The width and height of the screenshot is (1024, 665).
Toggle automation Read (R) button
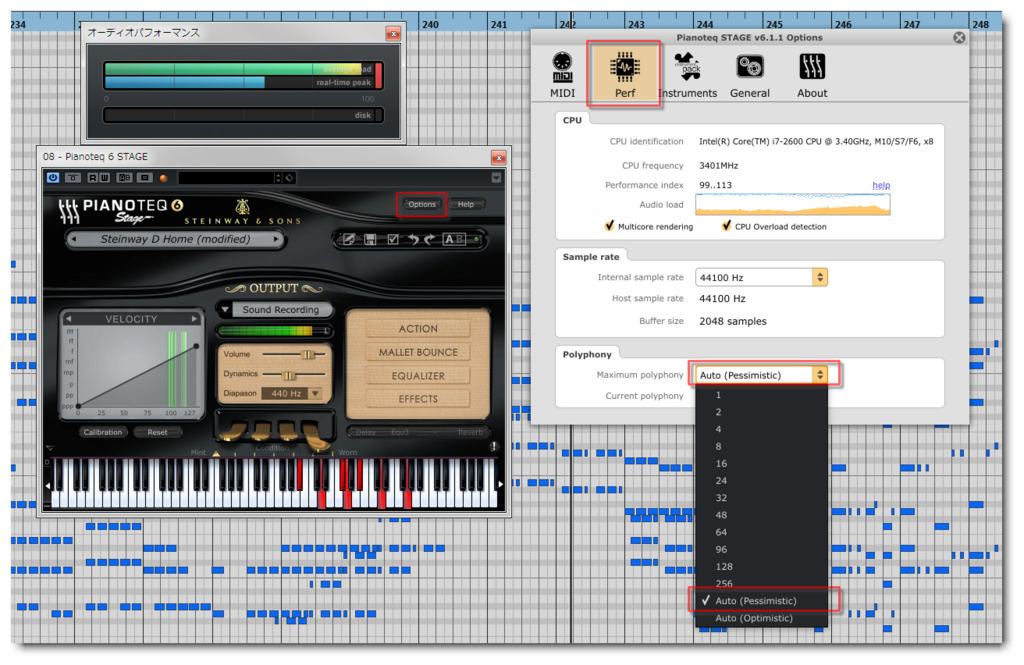92,178
